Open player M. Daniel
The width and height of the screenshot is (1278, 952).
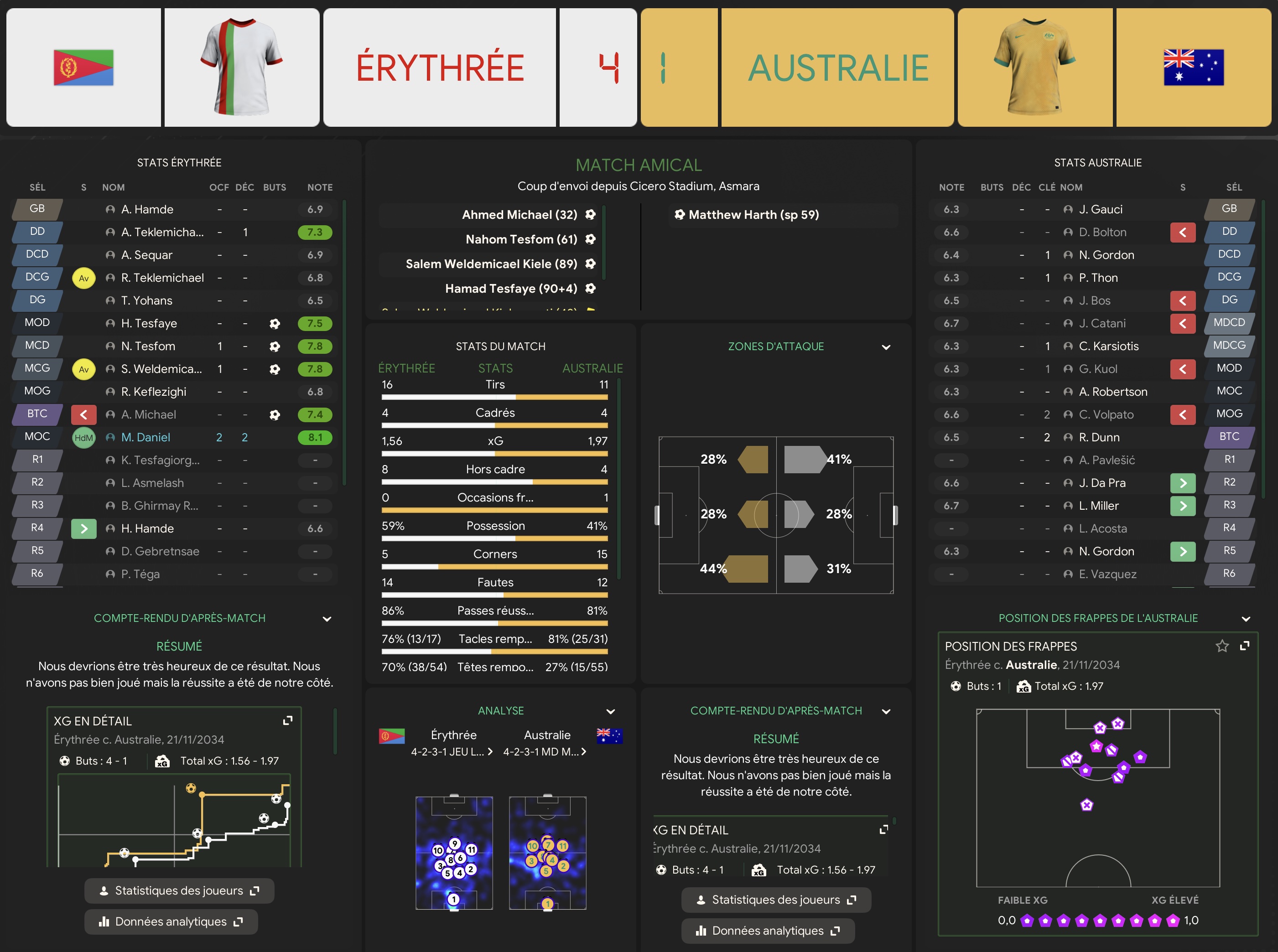(146, 437)
